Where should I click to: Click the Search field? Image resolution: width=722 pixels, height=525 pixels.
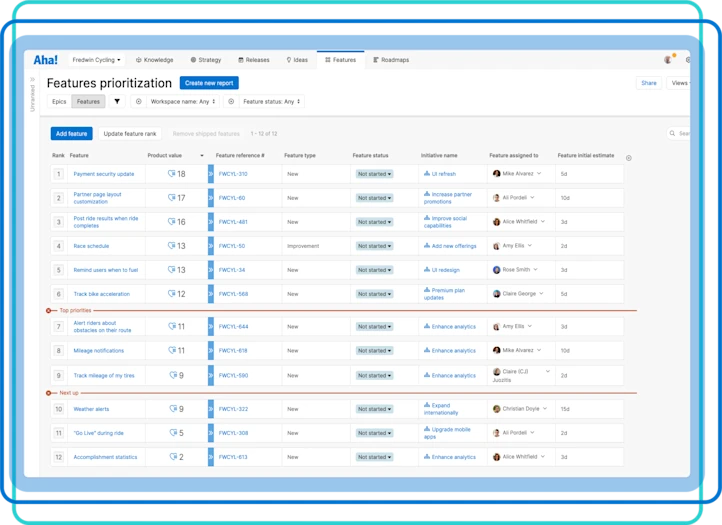click(679, 133)
